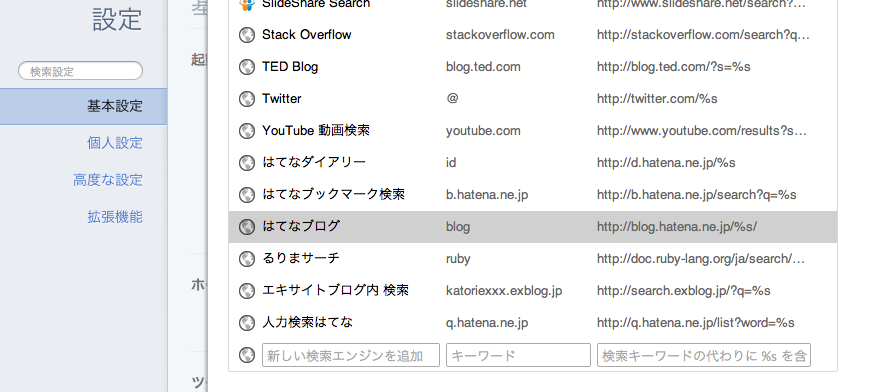Click the SlideShare Search favicon
Image resolution: width=873 pixels, height=392 pixels.
[x=247, y=4]
